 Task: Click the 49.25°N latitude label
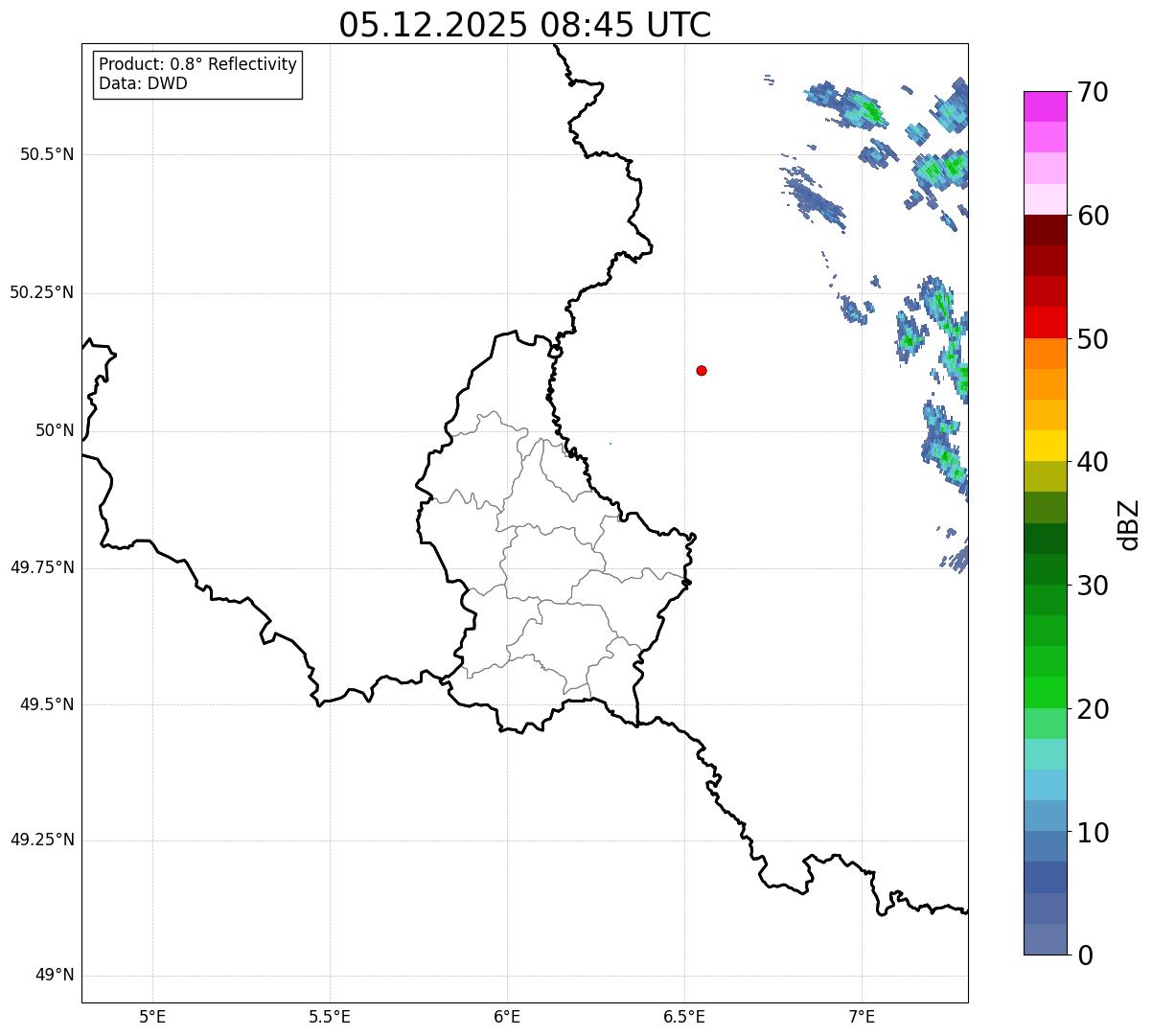click(42, 840)
